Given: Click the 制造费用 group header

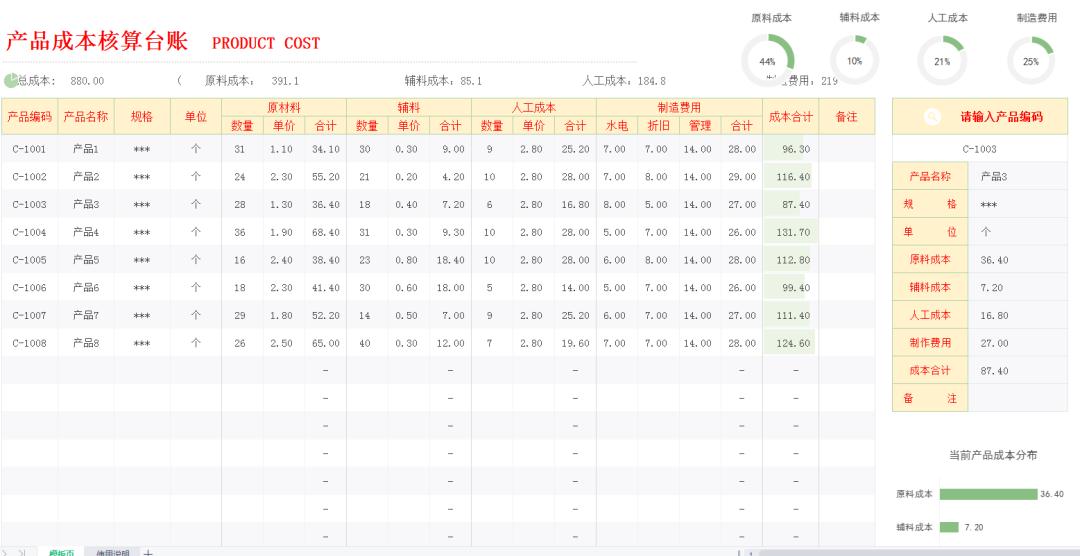Looking at the screenshot, I should tap(678, 107).
